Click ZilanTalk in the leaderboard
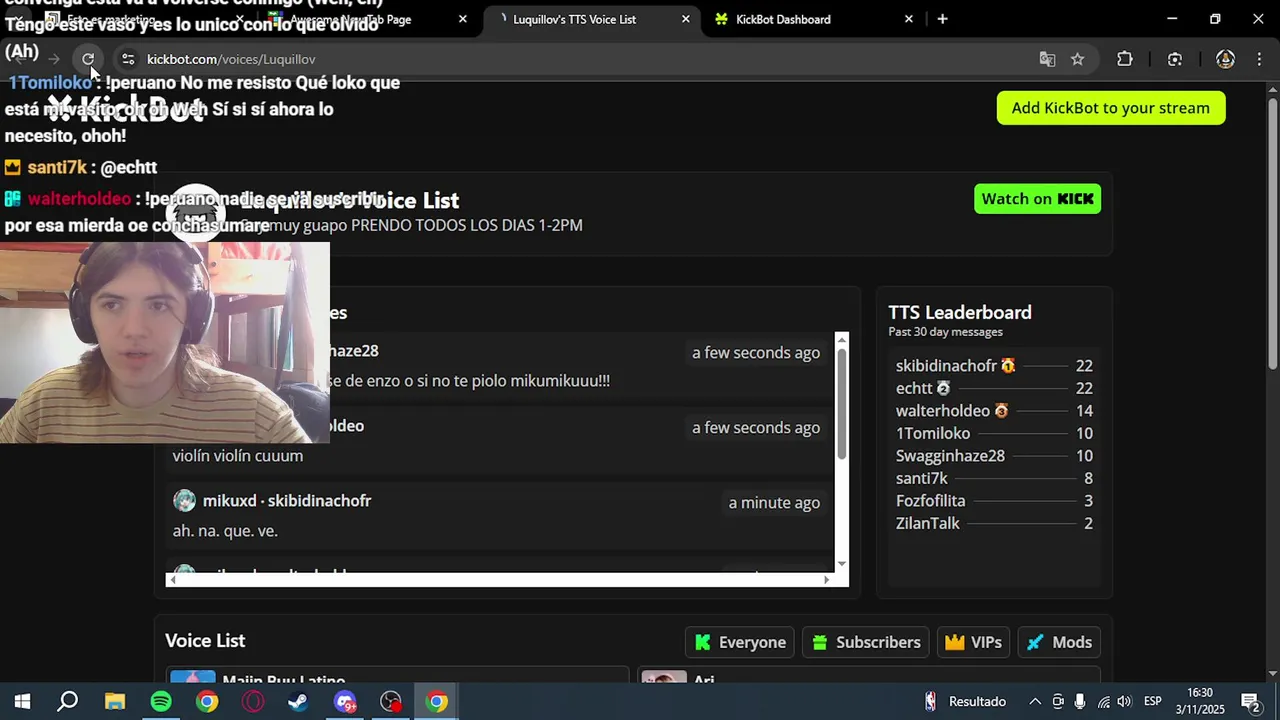This screenshot has width=1280, height=720. (x=928, y=523)
